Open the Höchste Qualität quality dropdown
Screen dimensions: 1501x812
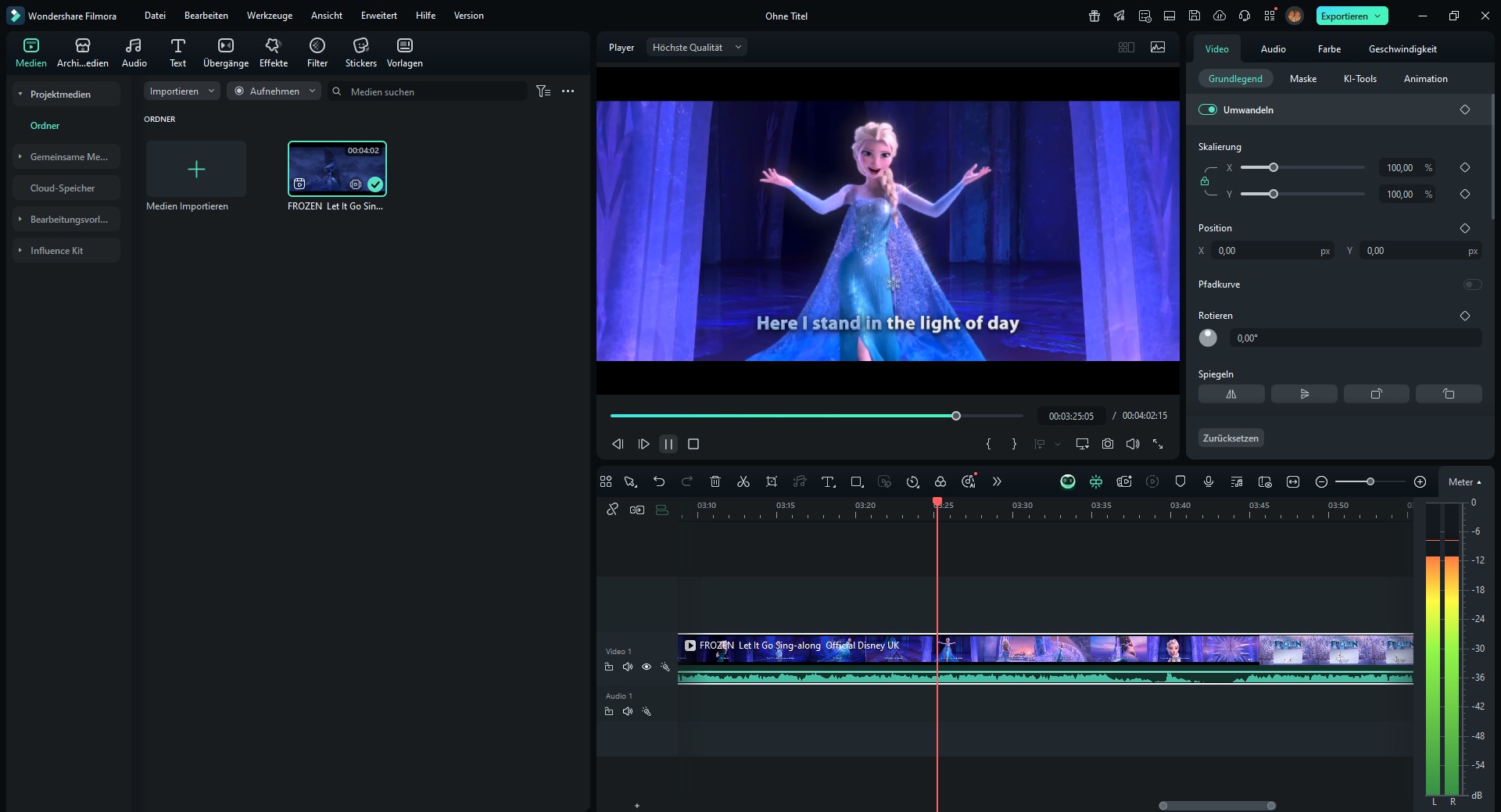696,48
